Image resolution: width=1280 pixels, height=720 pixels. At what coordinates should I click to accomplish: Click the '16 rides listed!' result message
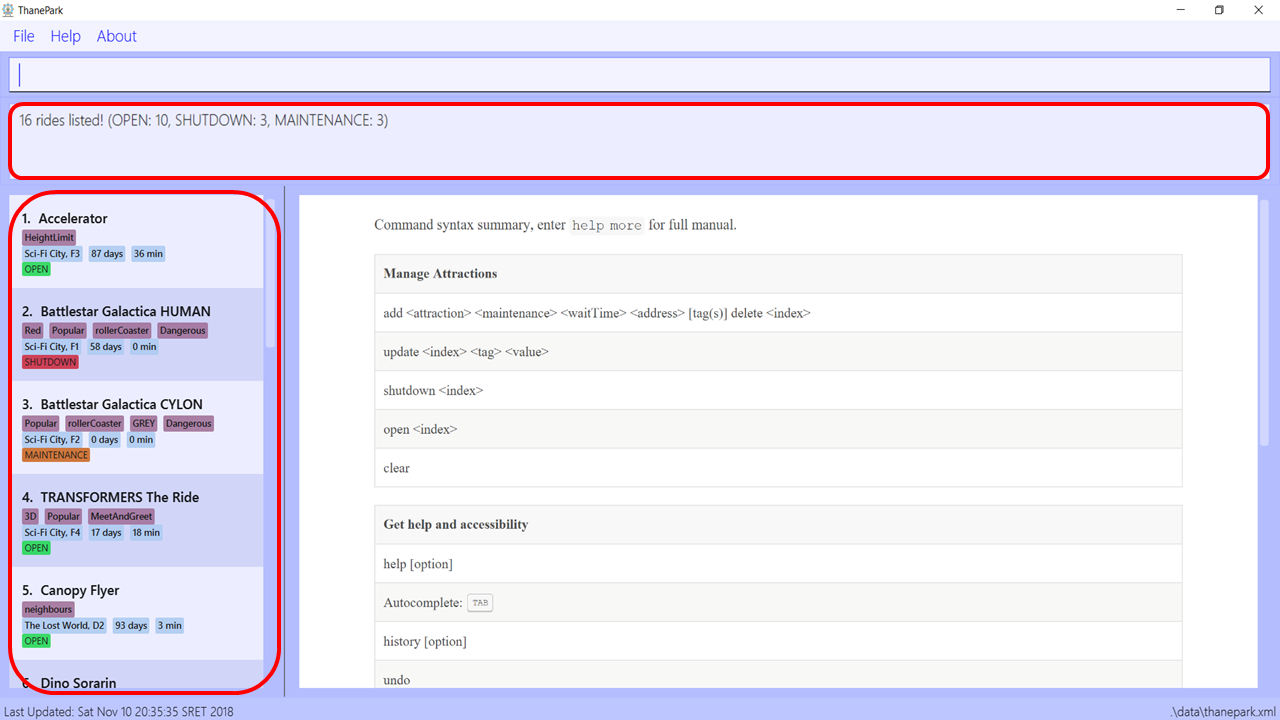click(204, 121)
